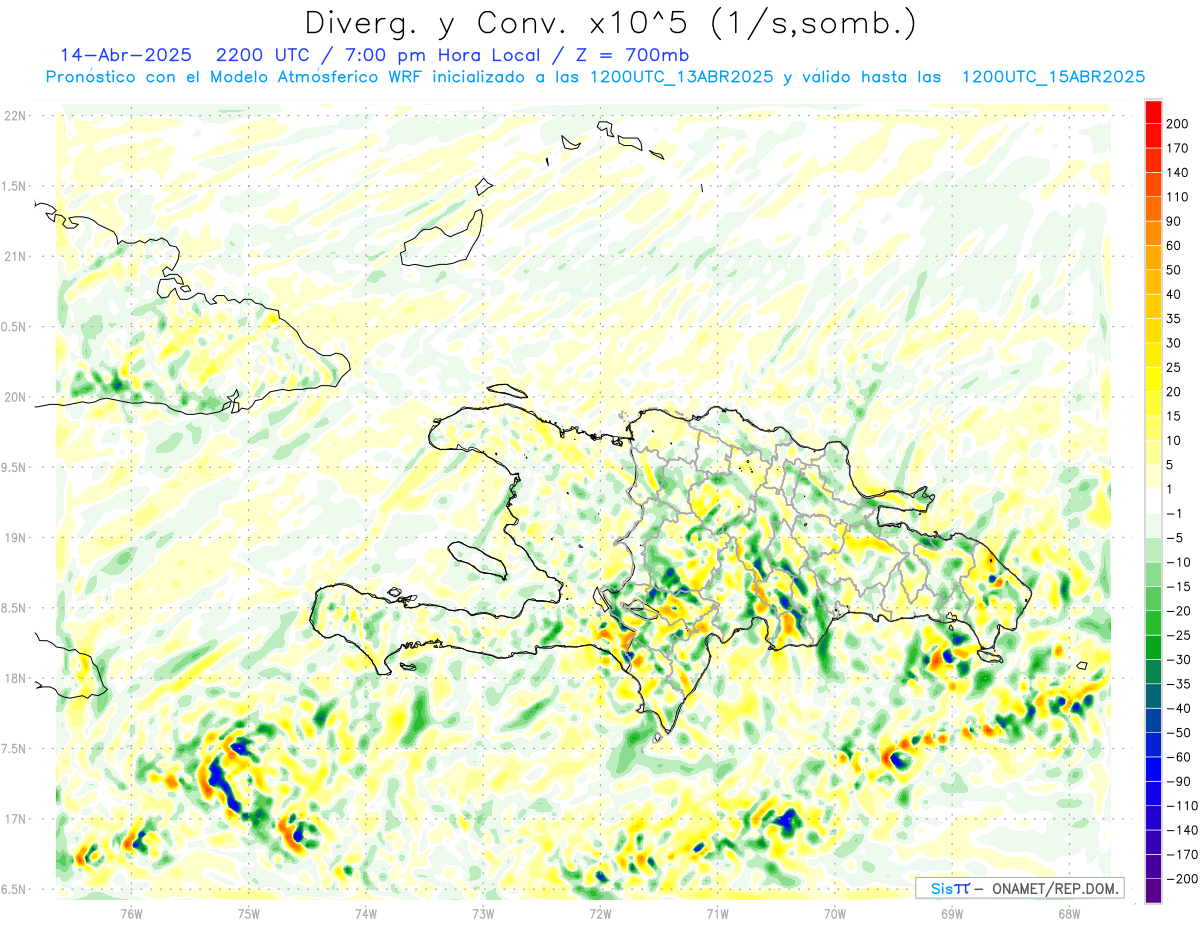Click the colorbar label -90
Screen dimensions: 1200x927
1178,781
